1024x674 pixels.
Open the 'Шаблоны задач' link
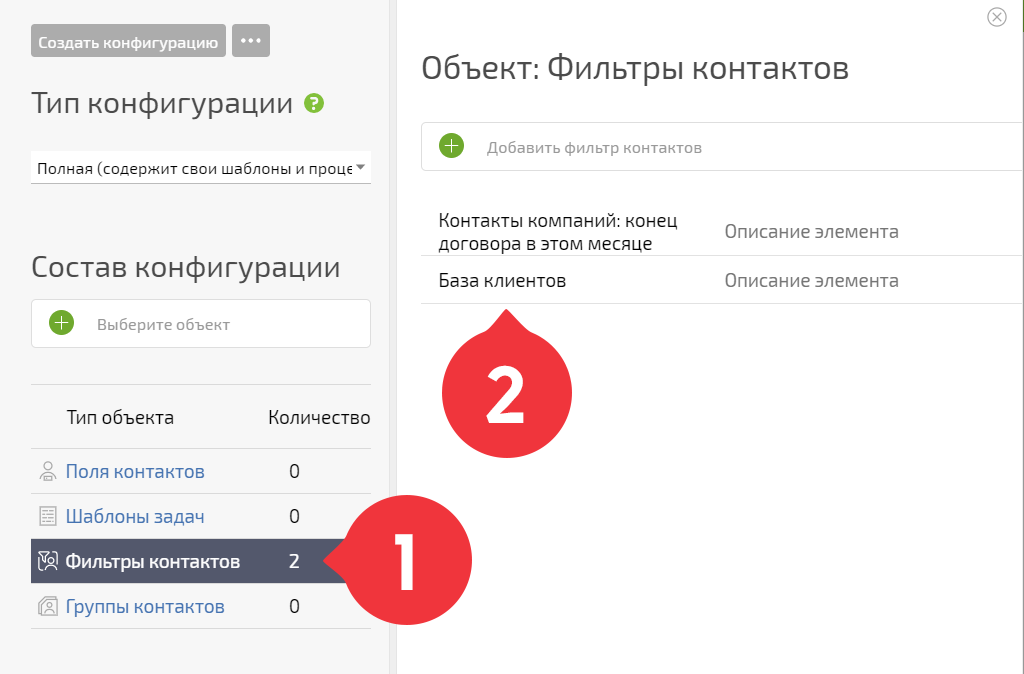pos(135,517)
